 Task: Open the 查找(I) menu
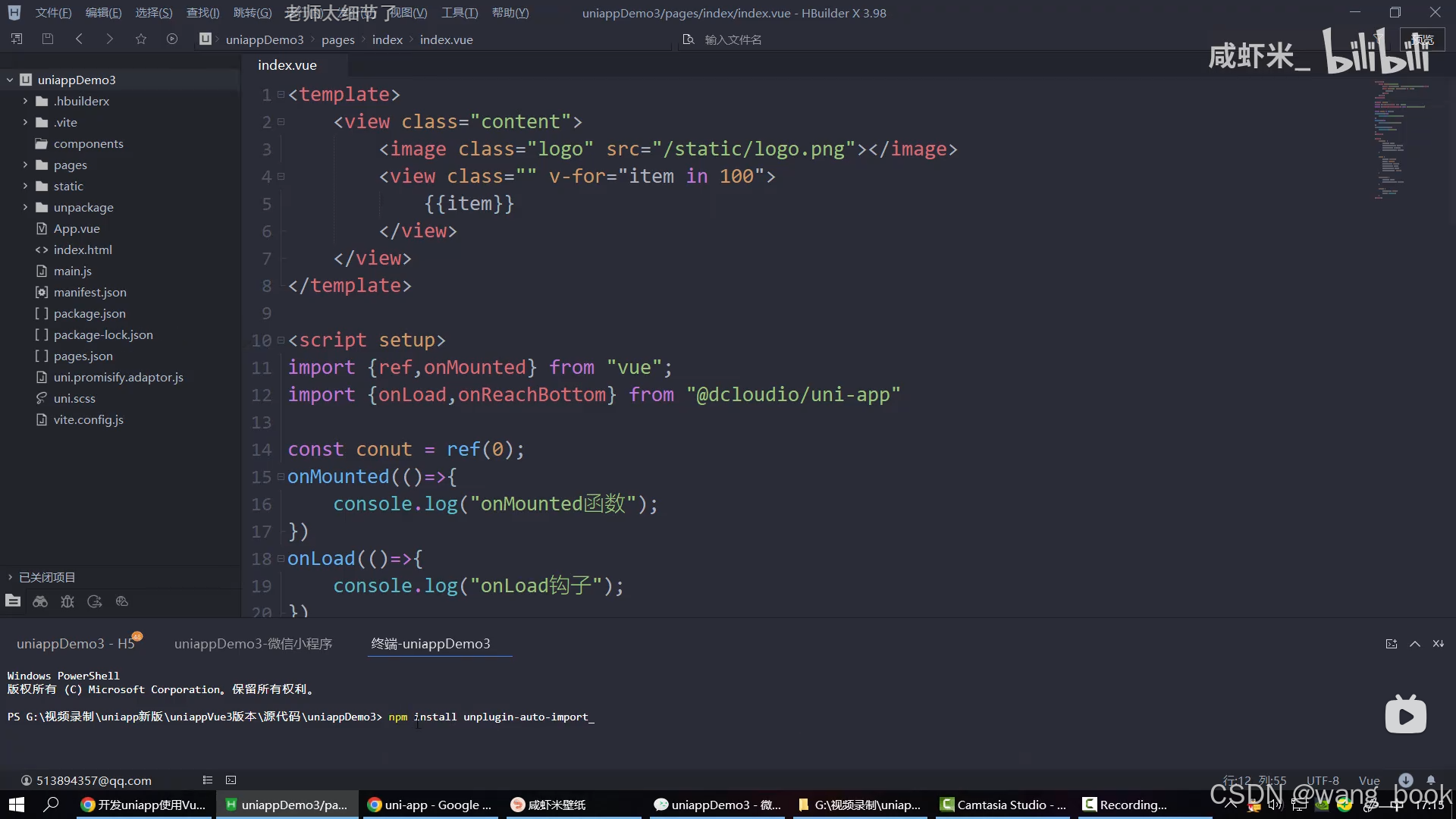click(202, 13)
